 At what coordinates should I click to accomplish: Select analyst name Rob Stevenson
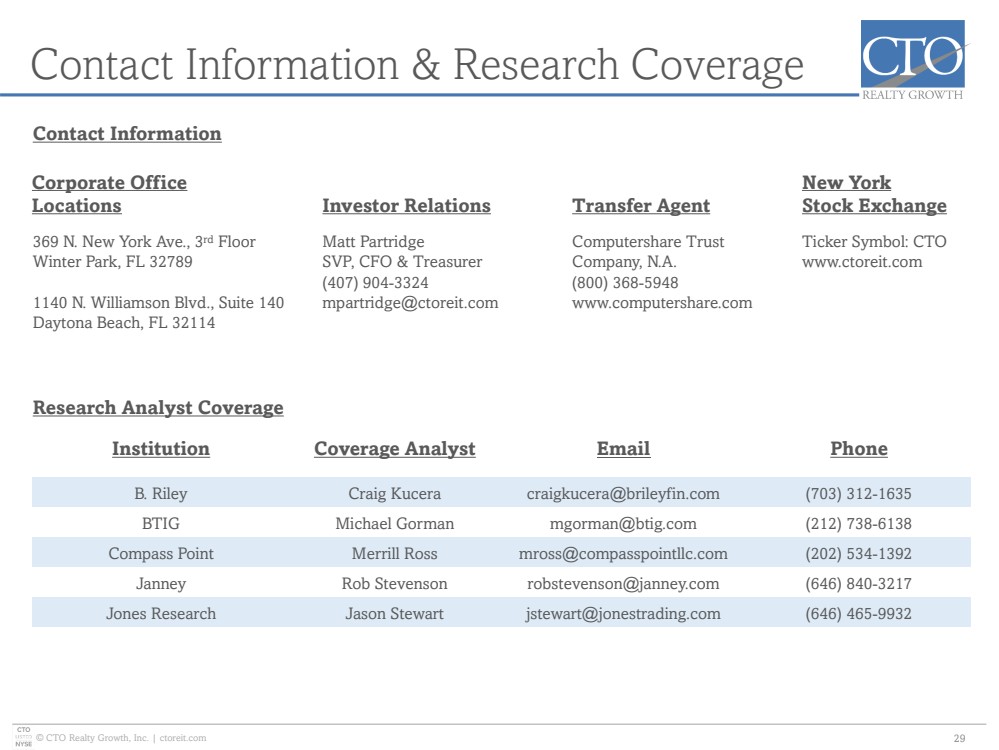tap(394, 584)
